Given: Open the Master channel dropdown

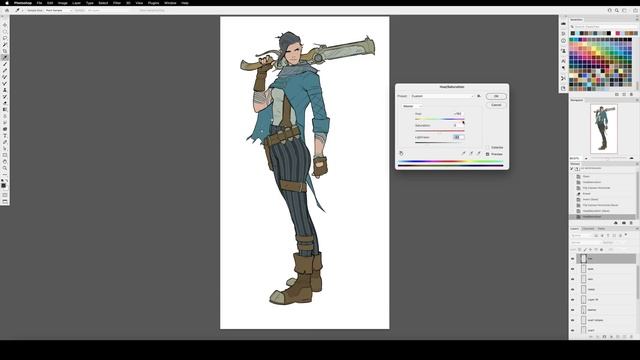Looking at the screenshot, I should [x=412, y=106].
